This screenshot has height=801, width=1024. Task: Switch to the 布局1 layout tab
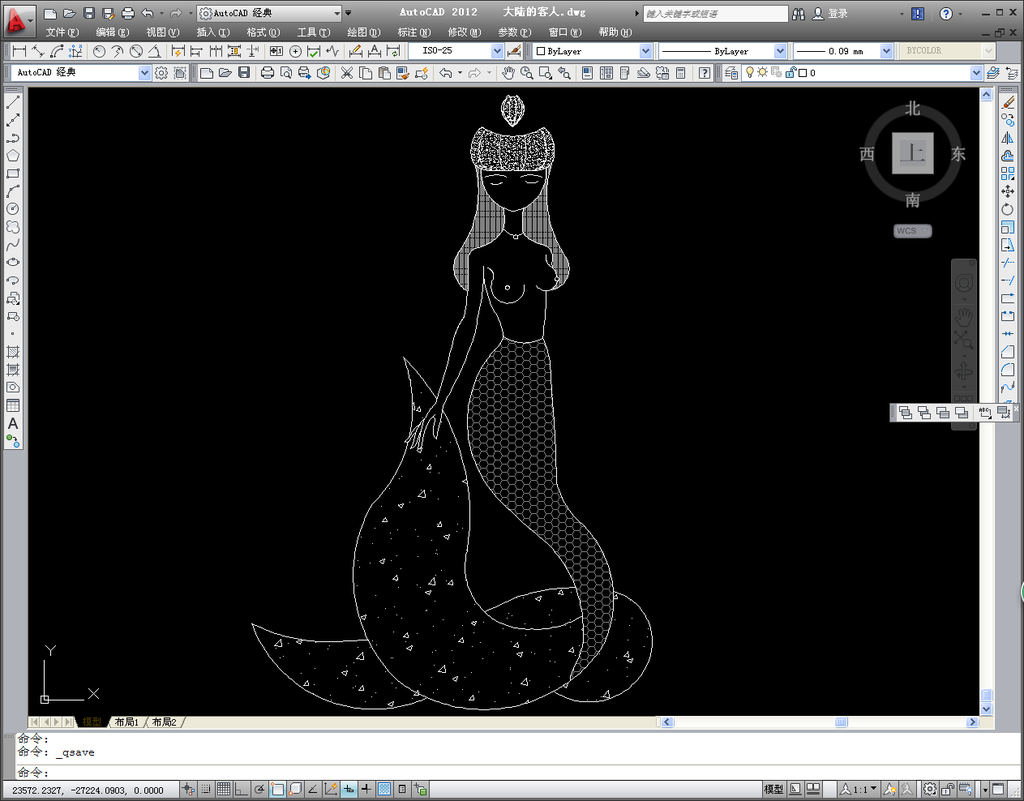[126, 722]
